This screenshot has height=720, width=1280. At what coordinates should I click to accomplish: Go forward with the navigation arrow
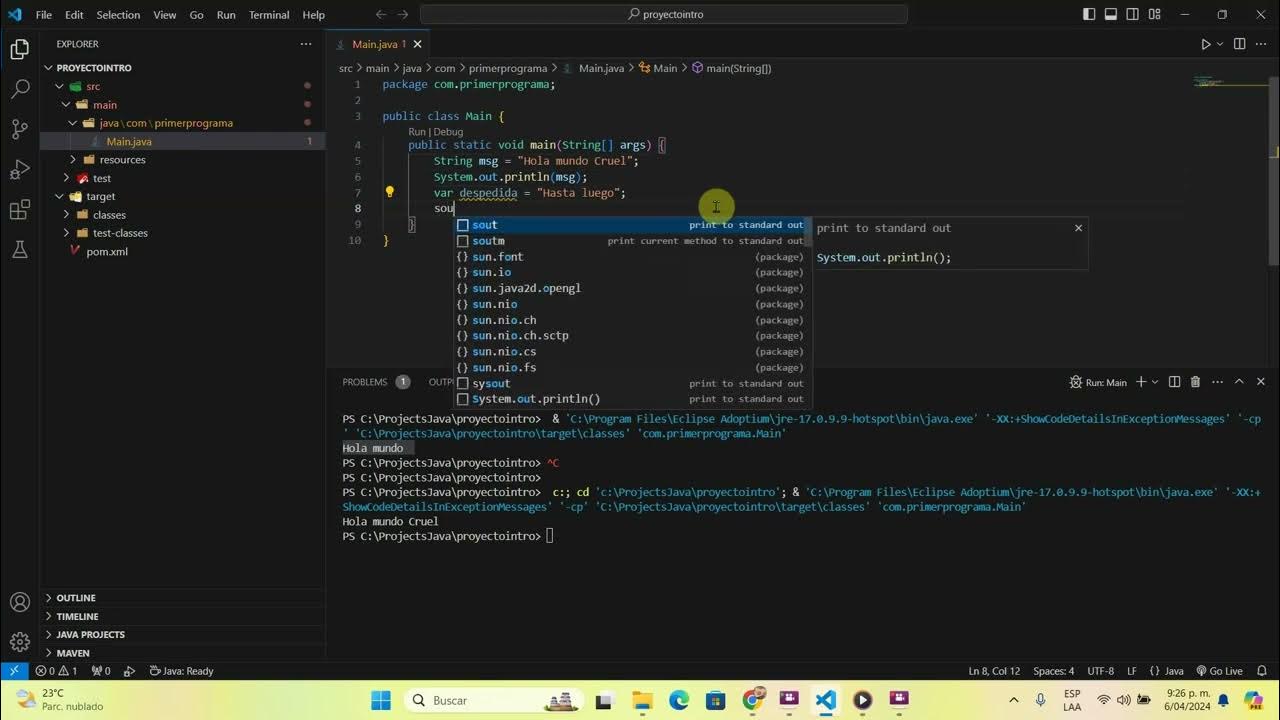[403, 15]
